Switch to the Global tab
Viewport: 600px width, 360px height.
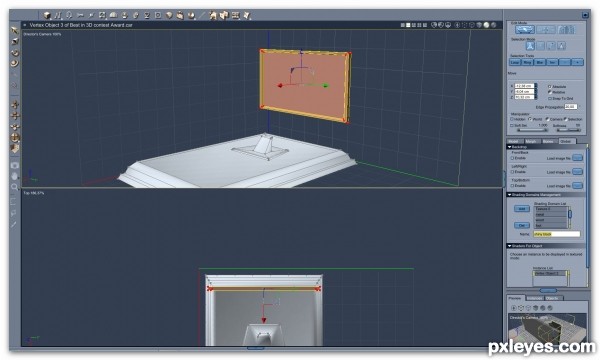coord(566,142)
